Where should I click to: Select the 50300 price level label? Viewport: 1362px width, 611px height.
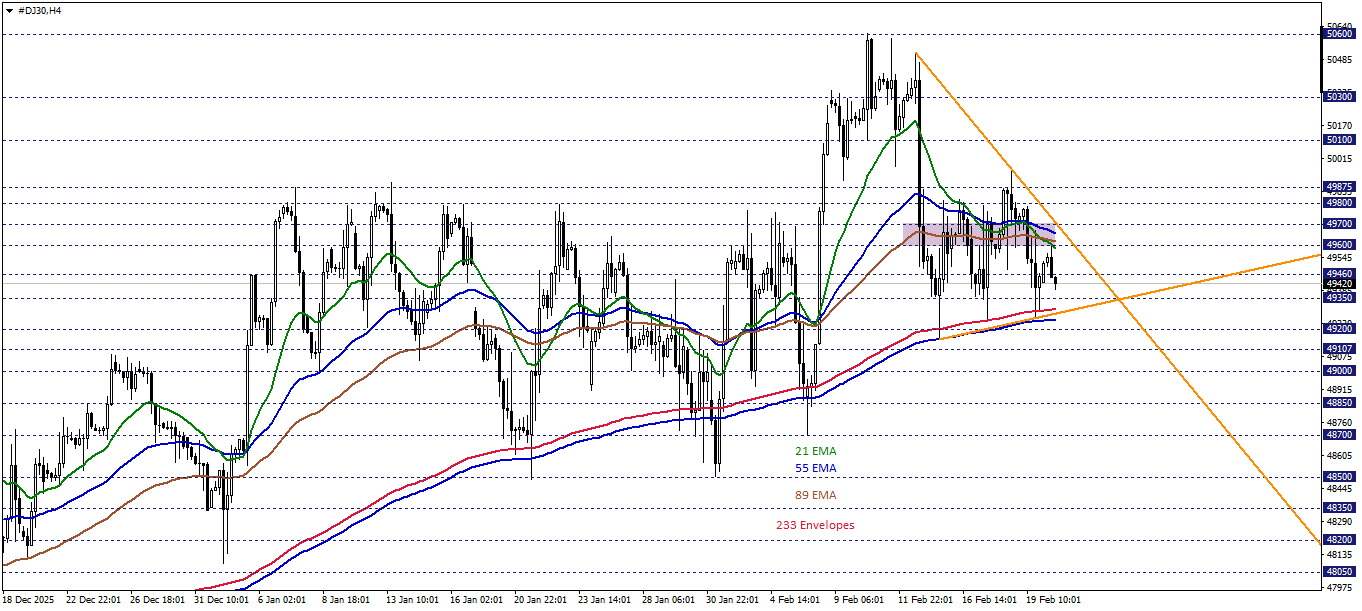(x=1340, y=97)
